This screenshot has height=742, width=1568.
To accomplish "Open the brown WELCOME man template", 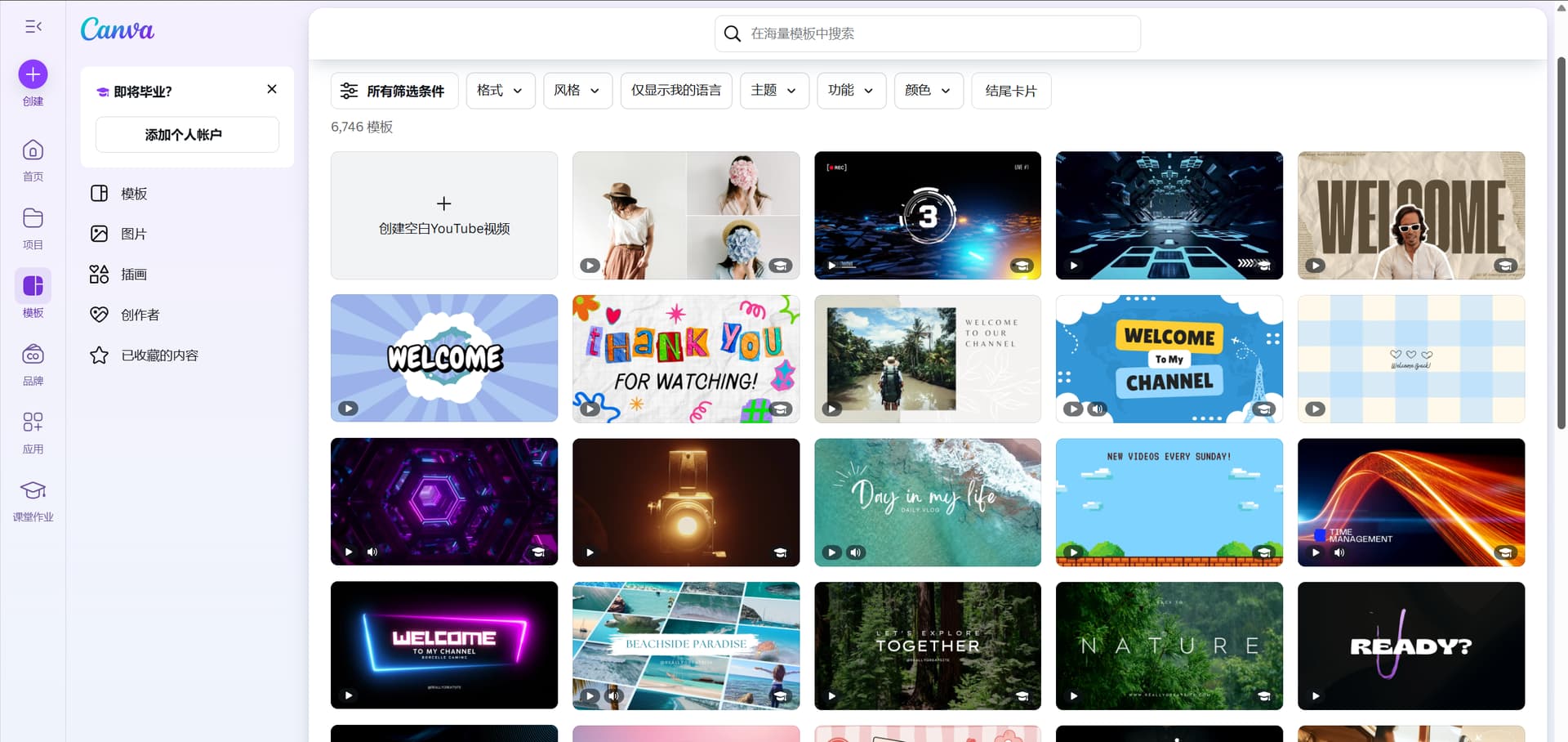I will coord(1411,216).
